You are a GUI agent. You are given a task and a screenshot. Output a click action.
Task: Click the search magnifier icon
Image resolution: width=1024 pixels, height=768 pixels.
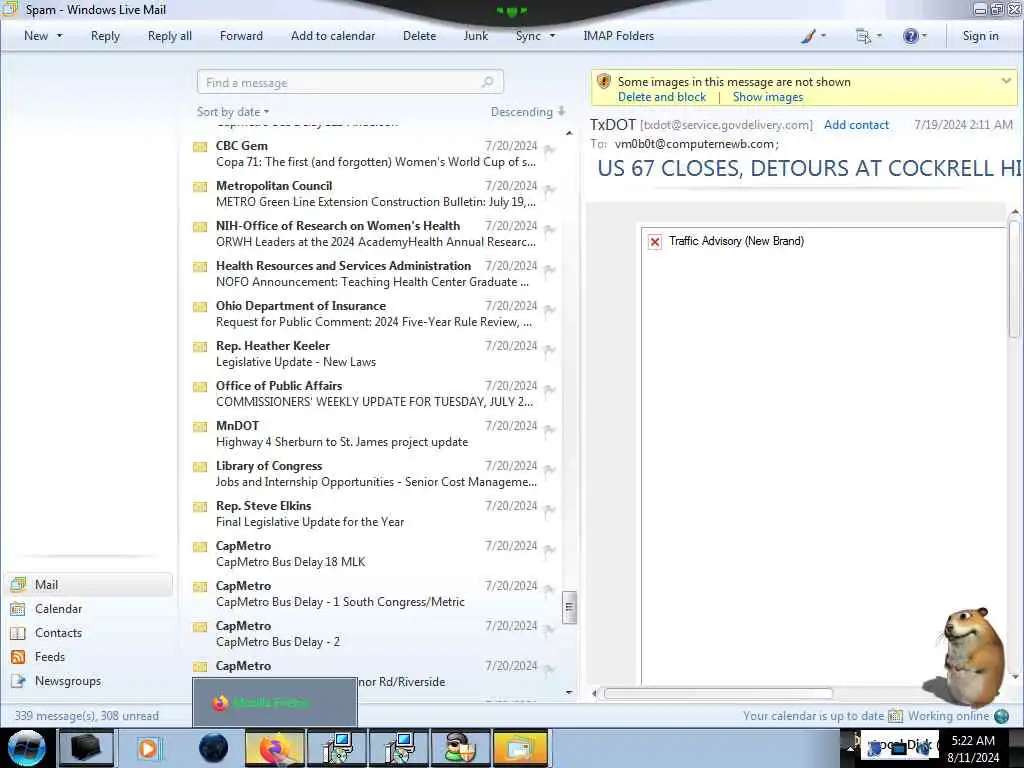(487, 82)
